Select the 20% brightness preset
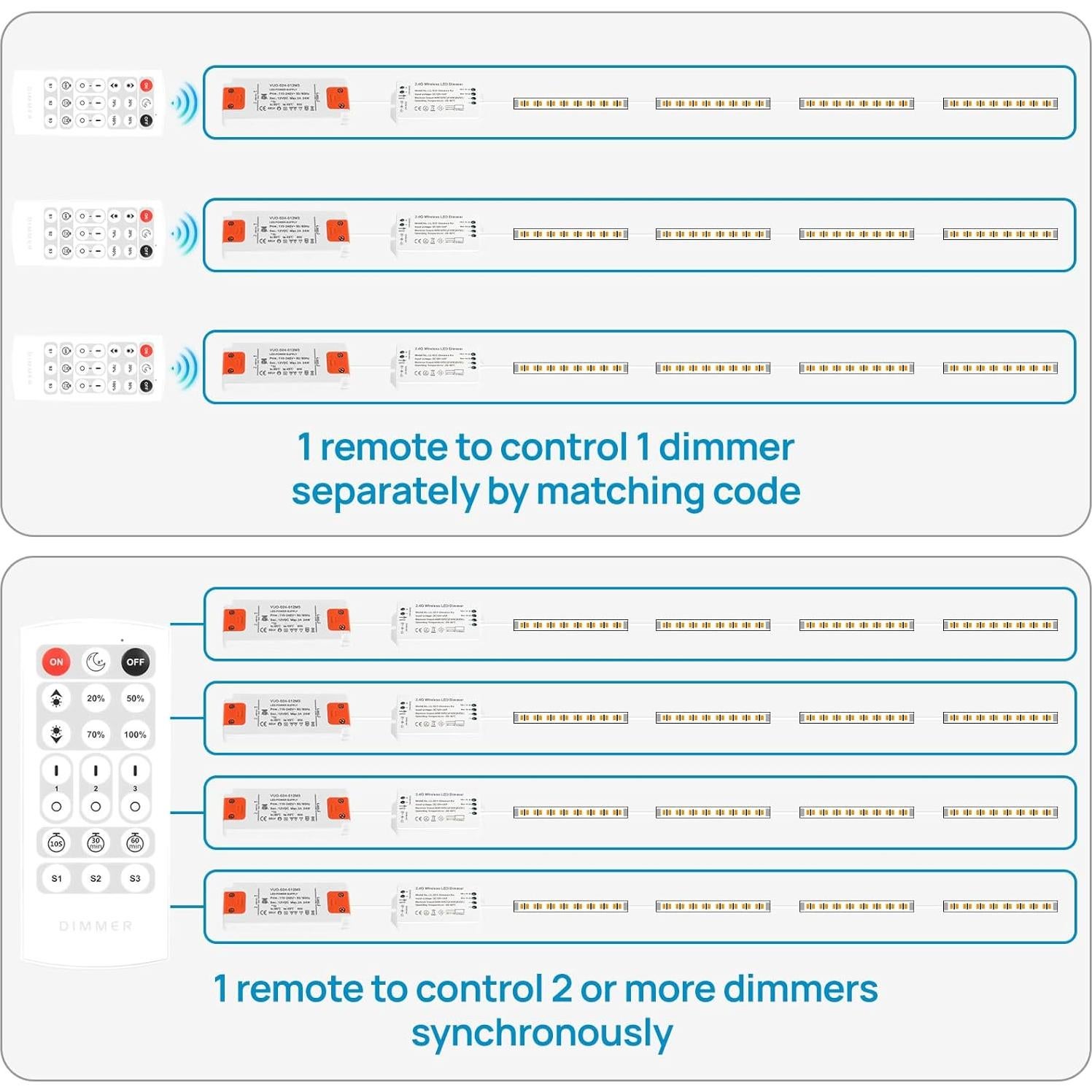 point(96,698)
